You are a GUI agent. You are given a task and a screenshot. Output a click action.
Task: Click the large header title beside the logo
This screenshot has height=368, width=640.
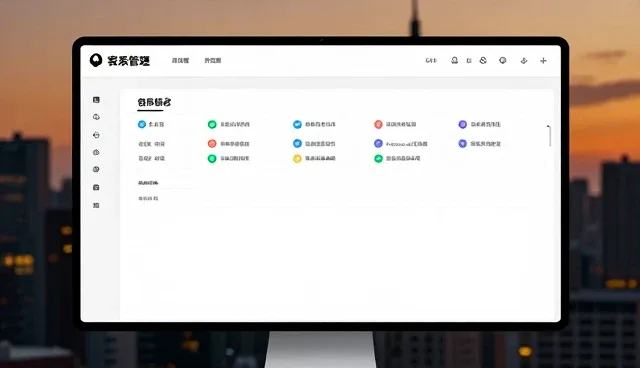[129, 61]
